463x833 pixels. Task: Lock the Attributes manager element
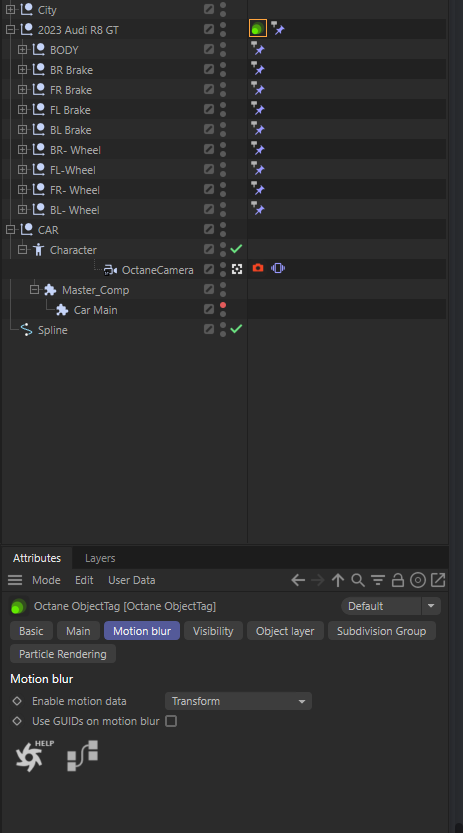(398, 580)
